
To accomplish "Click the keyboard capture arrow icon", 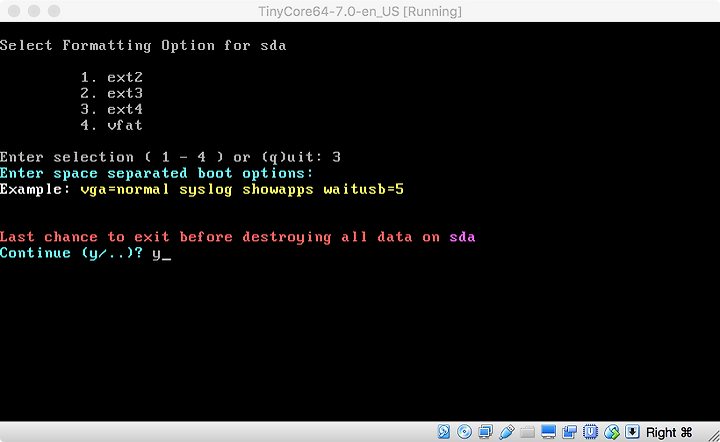I will click(632, 432).
